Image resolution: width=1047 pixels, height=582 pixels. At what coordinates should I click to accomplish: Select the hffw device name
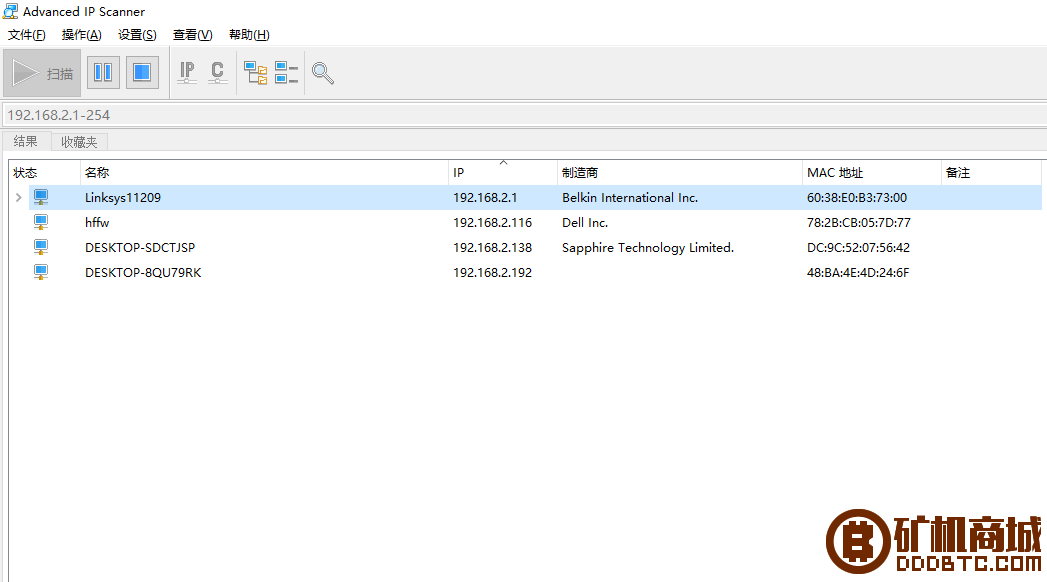click(x=97, y=222)
